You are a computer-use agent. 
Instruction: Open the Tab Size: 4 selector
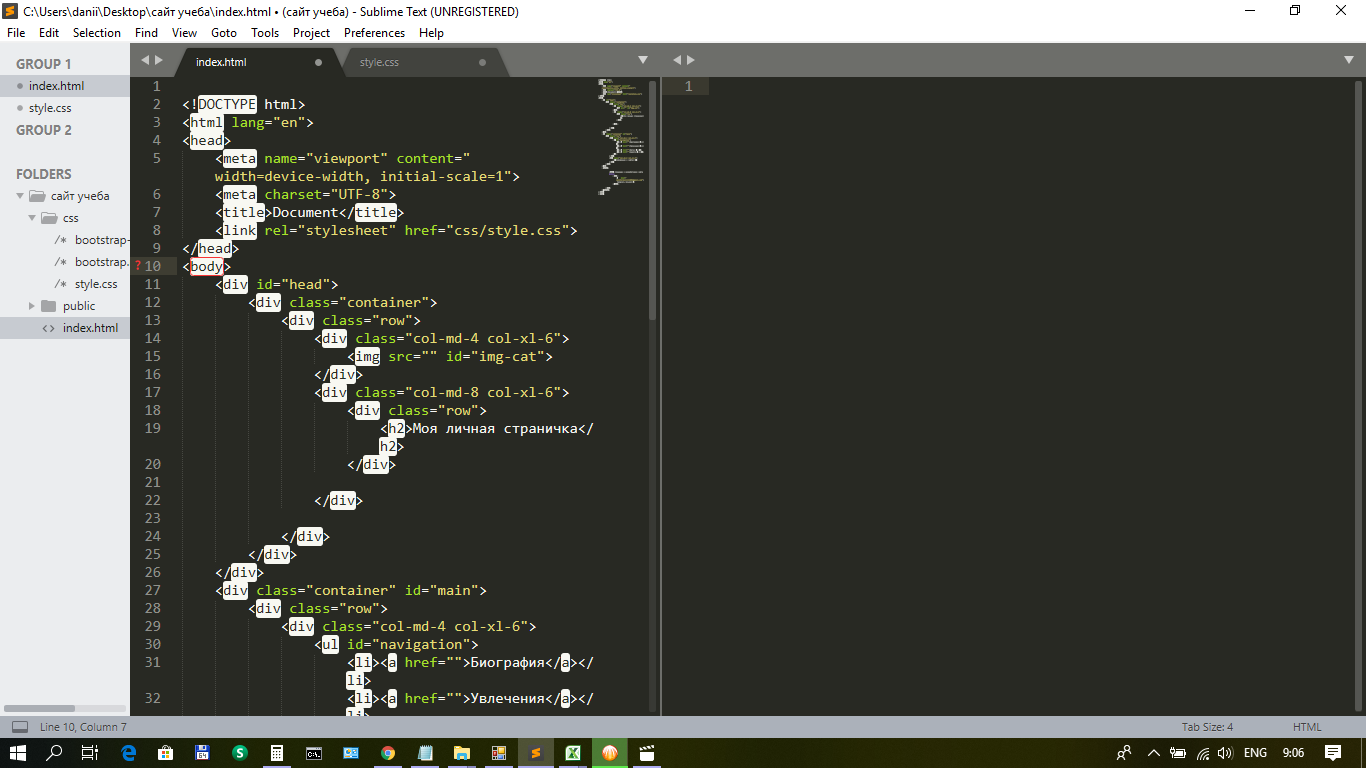(x=1207, y=727)
